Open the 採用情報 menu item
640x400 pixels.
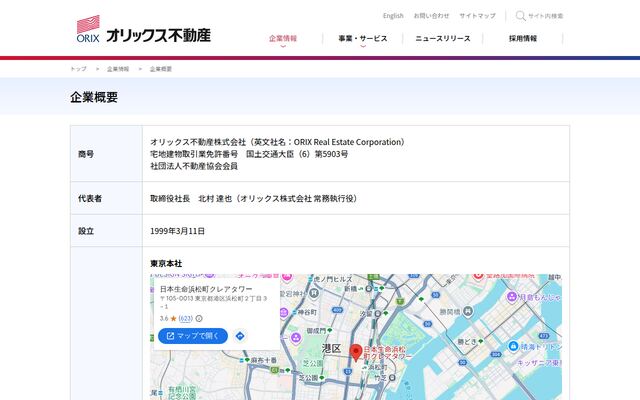pos(523,38)
